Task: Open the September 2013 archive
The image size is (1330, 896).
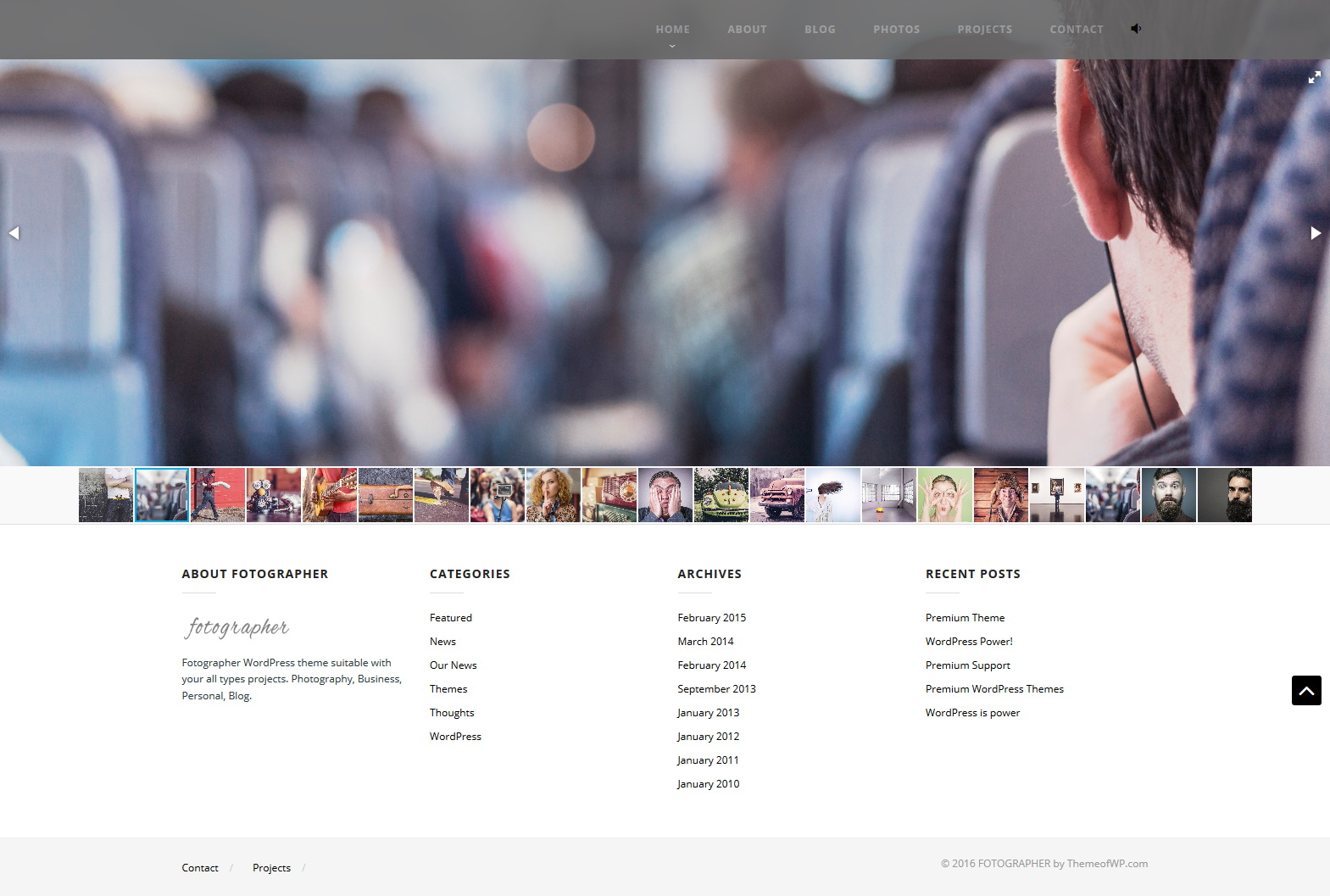Action: 717,689
